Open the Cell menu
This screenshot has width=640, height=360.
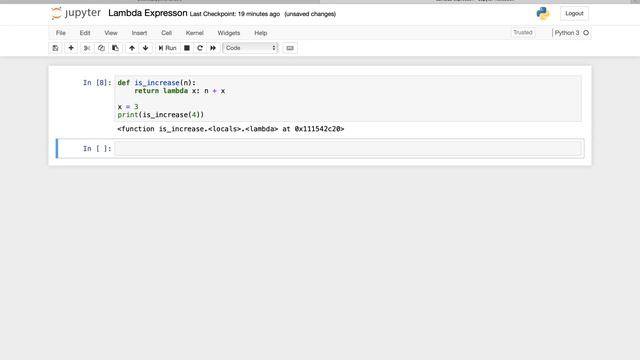[167, 33]
